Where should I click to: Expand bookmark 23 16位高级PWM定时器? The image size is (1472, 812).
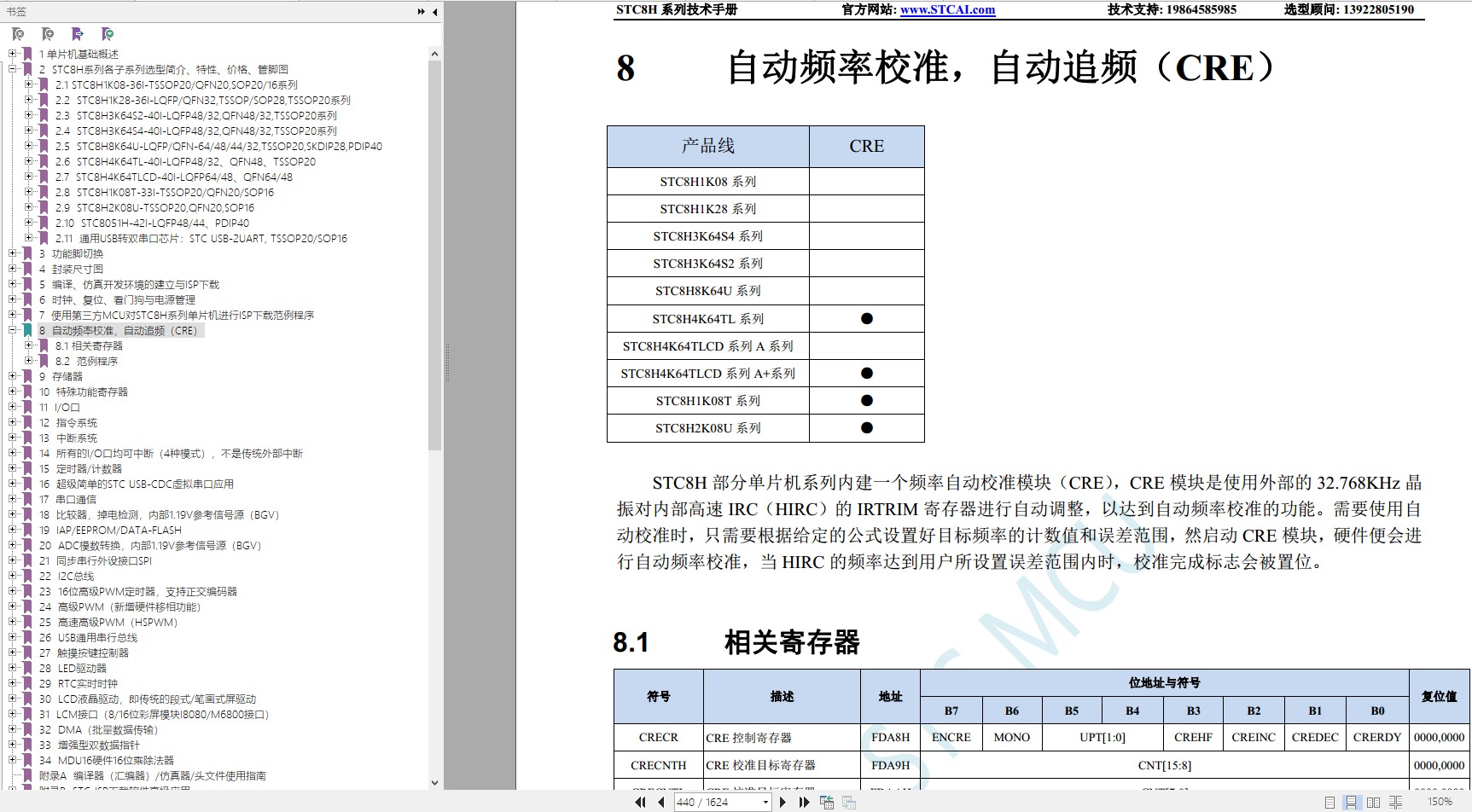(13, 591)
